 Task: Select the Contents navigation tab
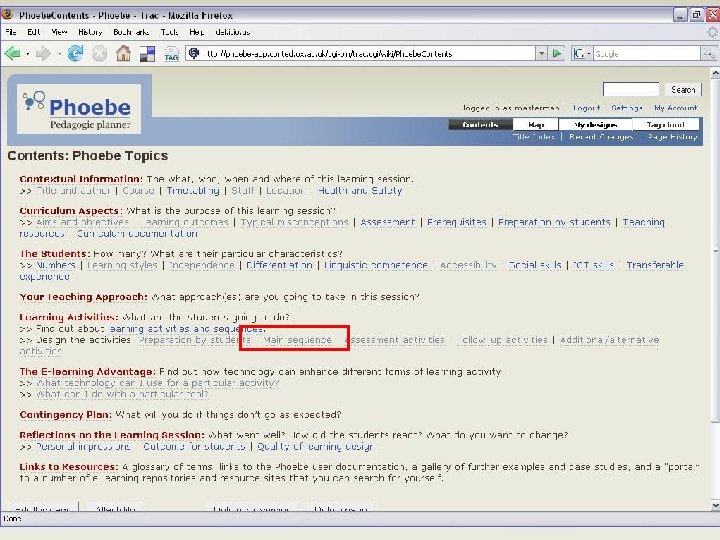[480, 124]
